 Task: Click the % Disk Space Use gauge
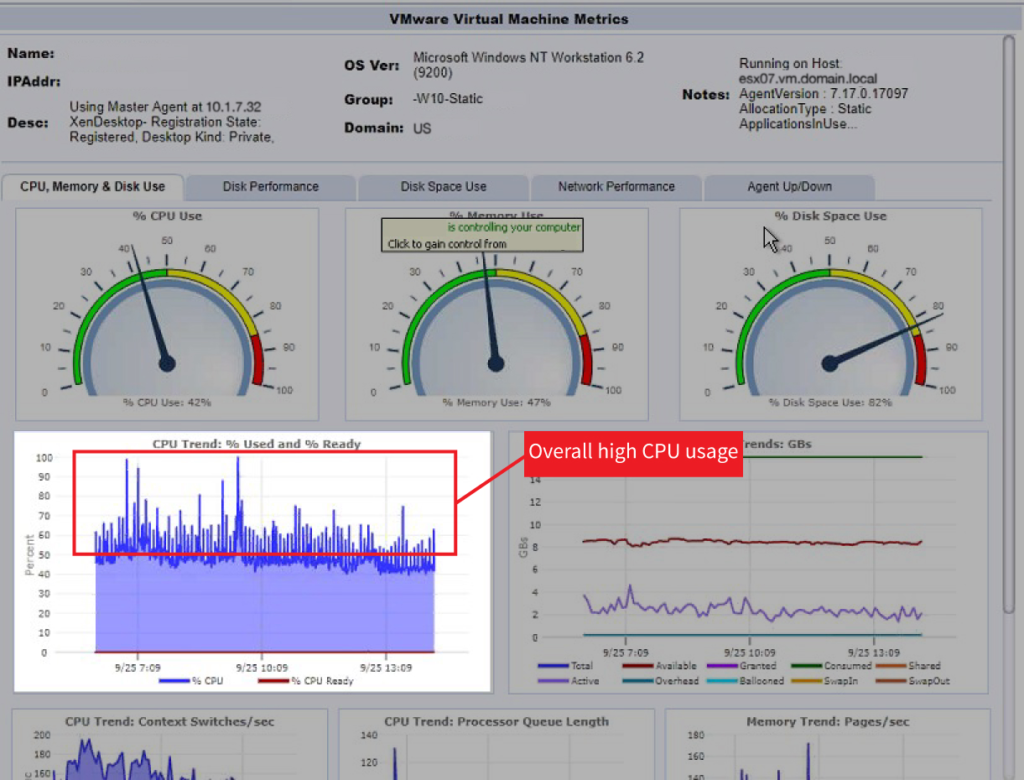pos(830,314)
